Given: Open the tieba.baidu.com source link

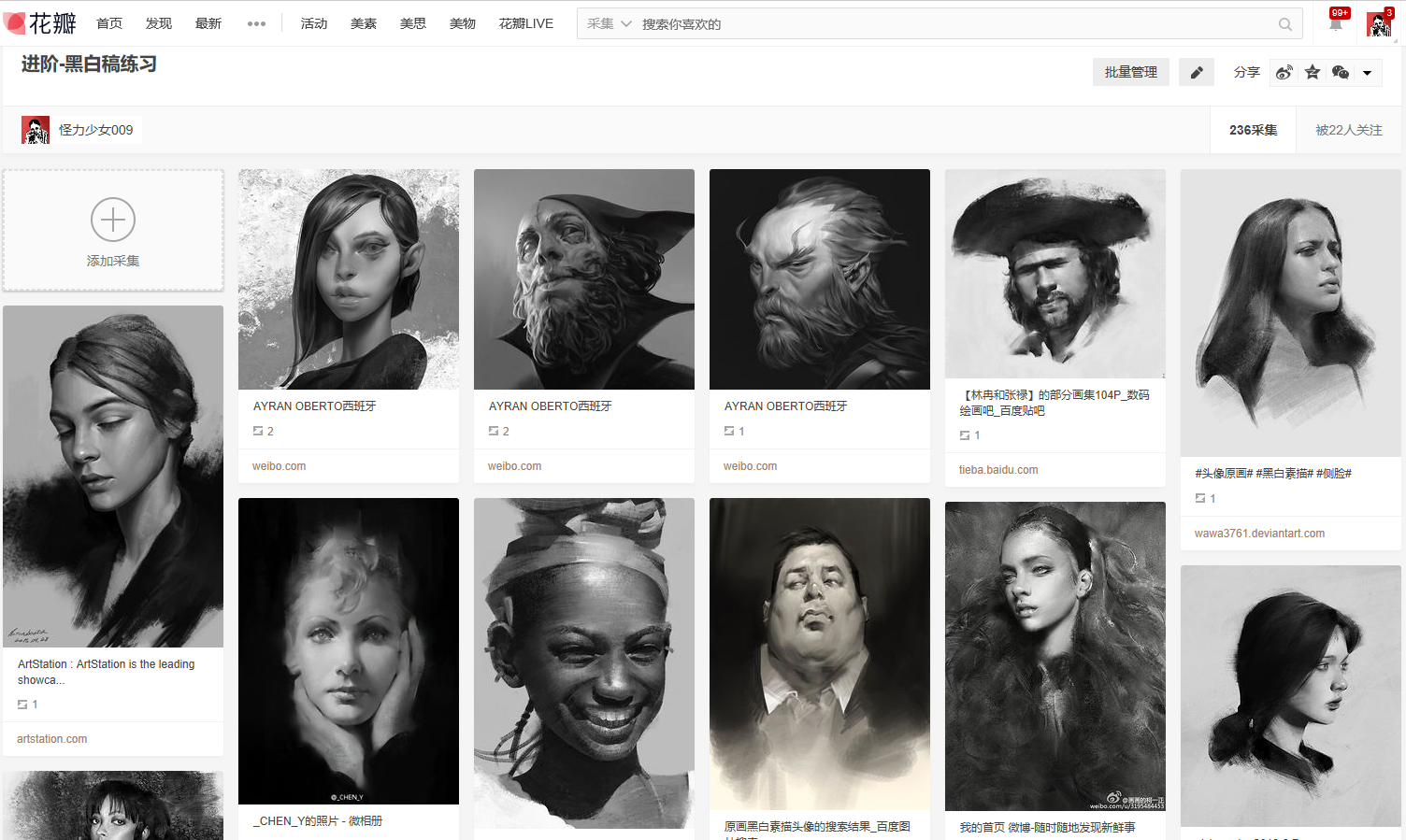Looking at the screenshot, I should point(998,470).
